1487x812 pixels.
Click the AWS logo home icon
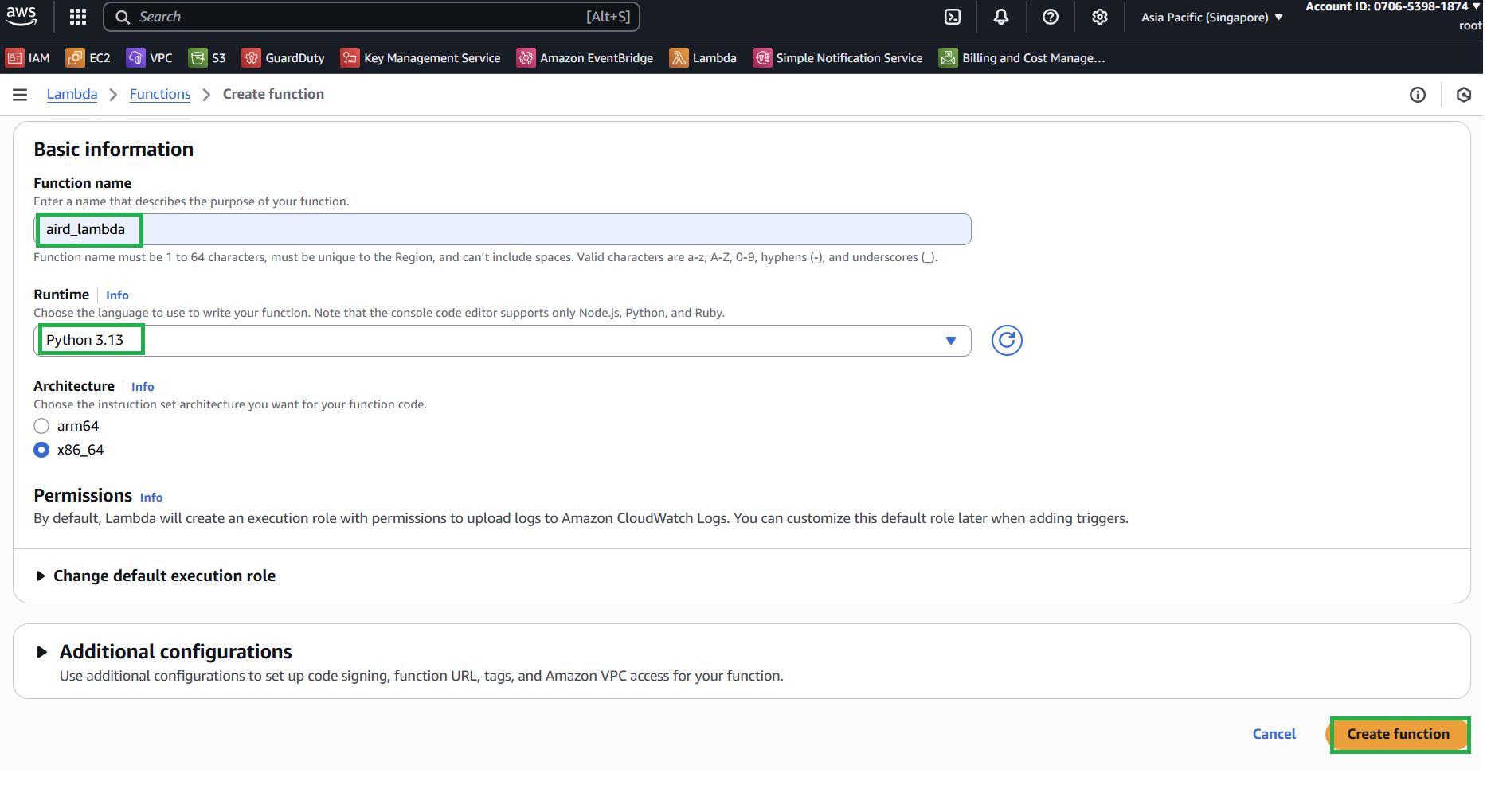22,16
